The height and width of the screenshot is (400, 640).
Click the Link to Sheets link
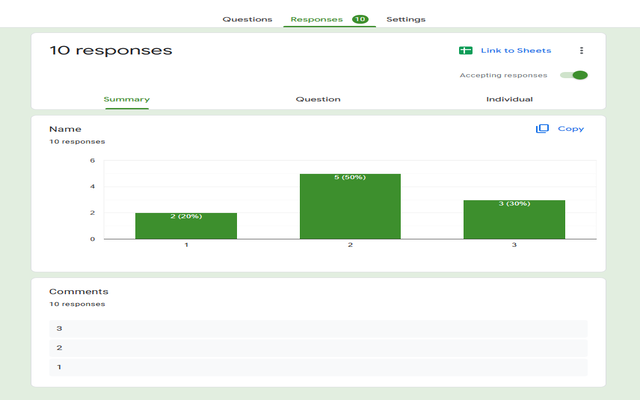(x=516, y=51)
